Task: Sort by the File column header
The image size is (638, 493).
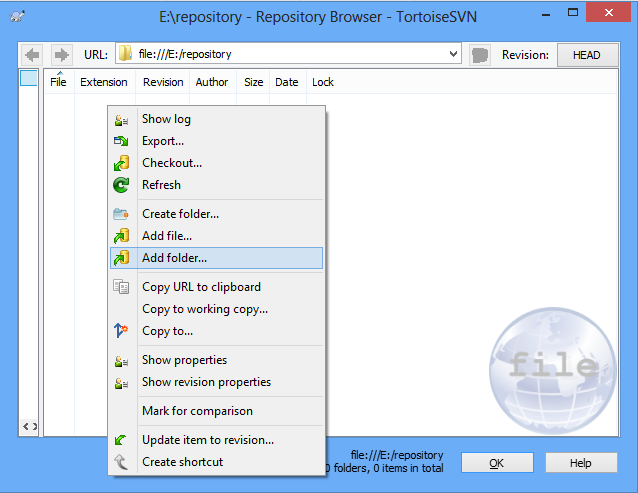Action: (x=59, y=82)
